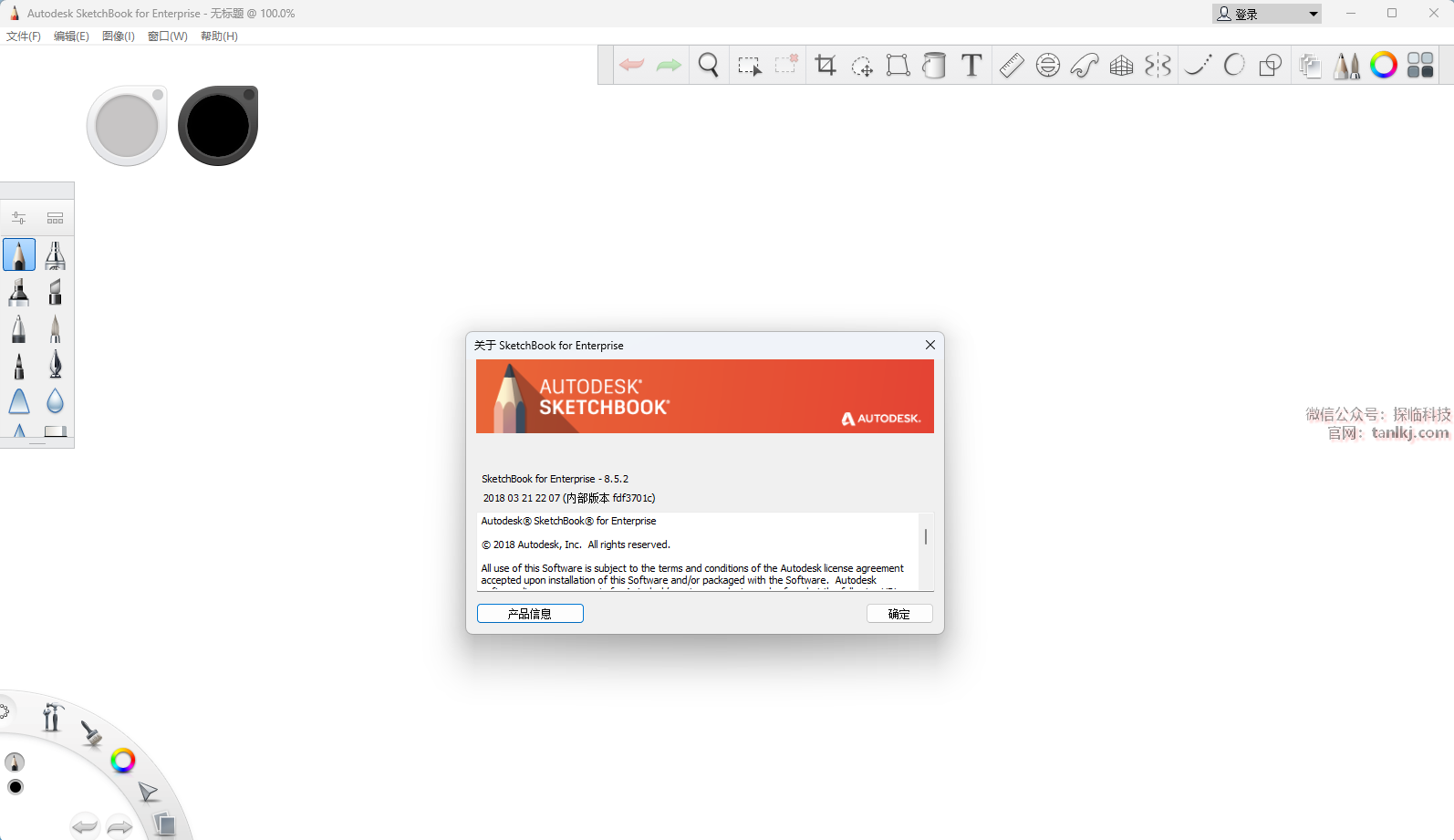1454x840 pixels.
Task: Open the 编辑(E) menu
Action: pyautogui.click(x=71, y=36)
